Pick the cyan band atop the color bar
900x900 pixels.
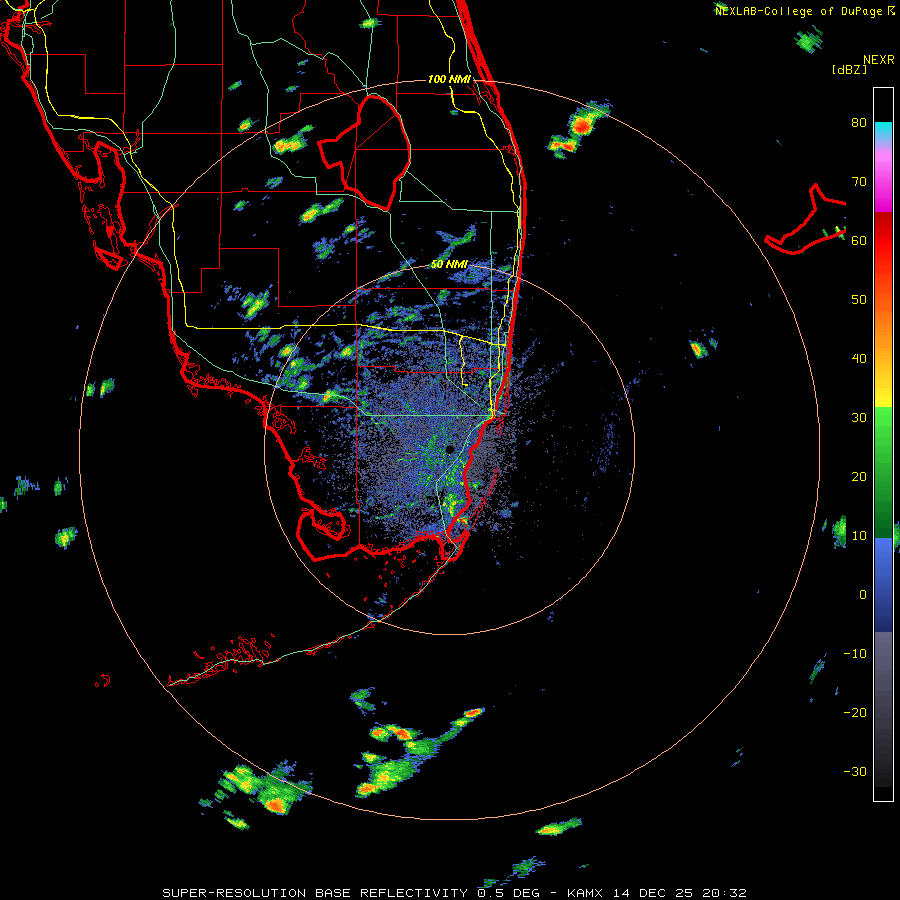883,132
